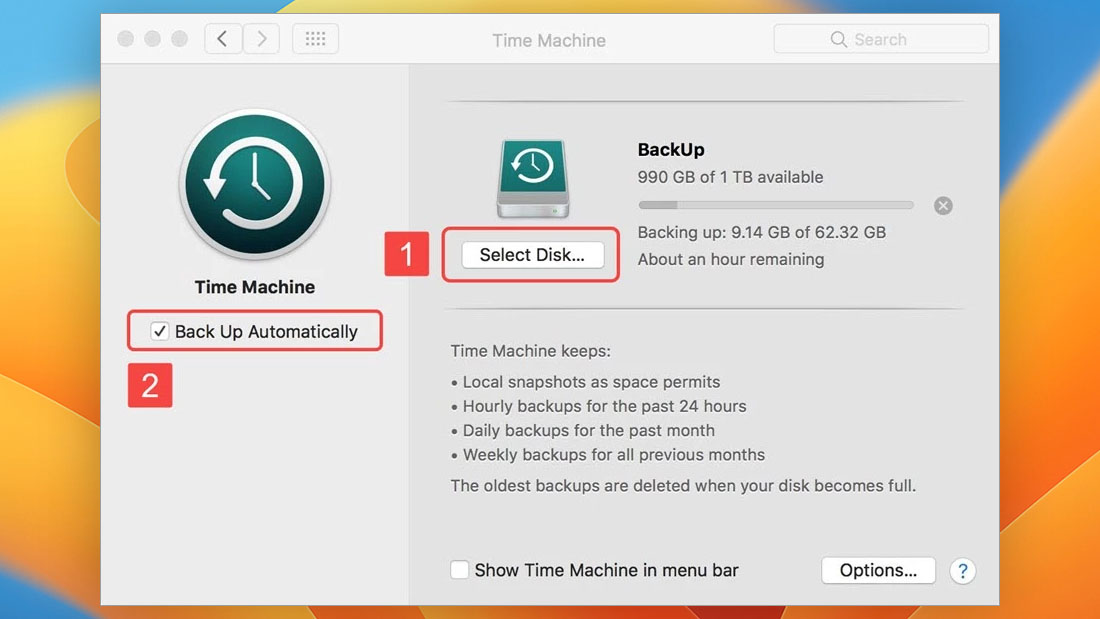
Task: Click 'Local snapshots as space permits' line
Action: click(x=591, y=382)
